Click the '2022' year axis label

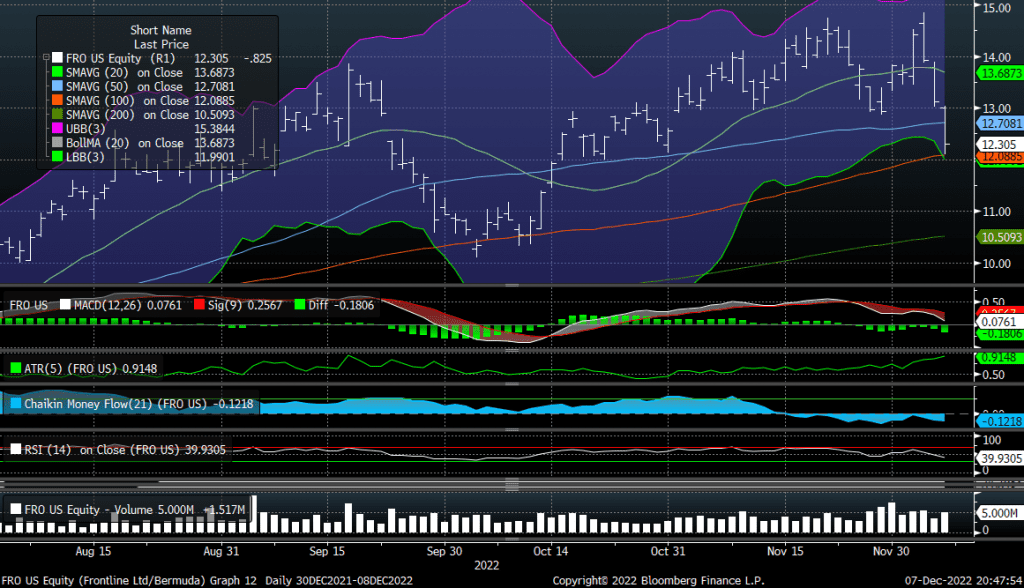pos(487,566)
